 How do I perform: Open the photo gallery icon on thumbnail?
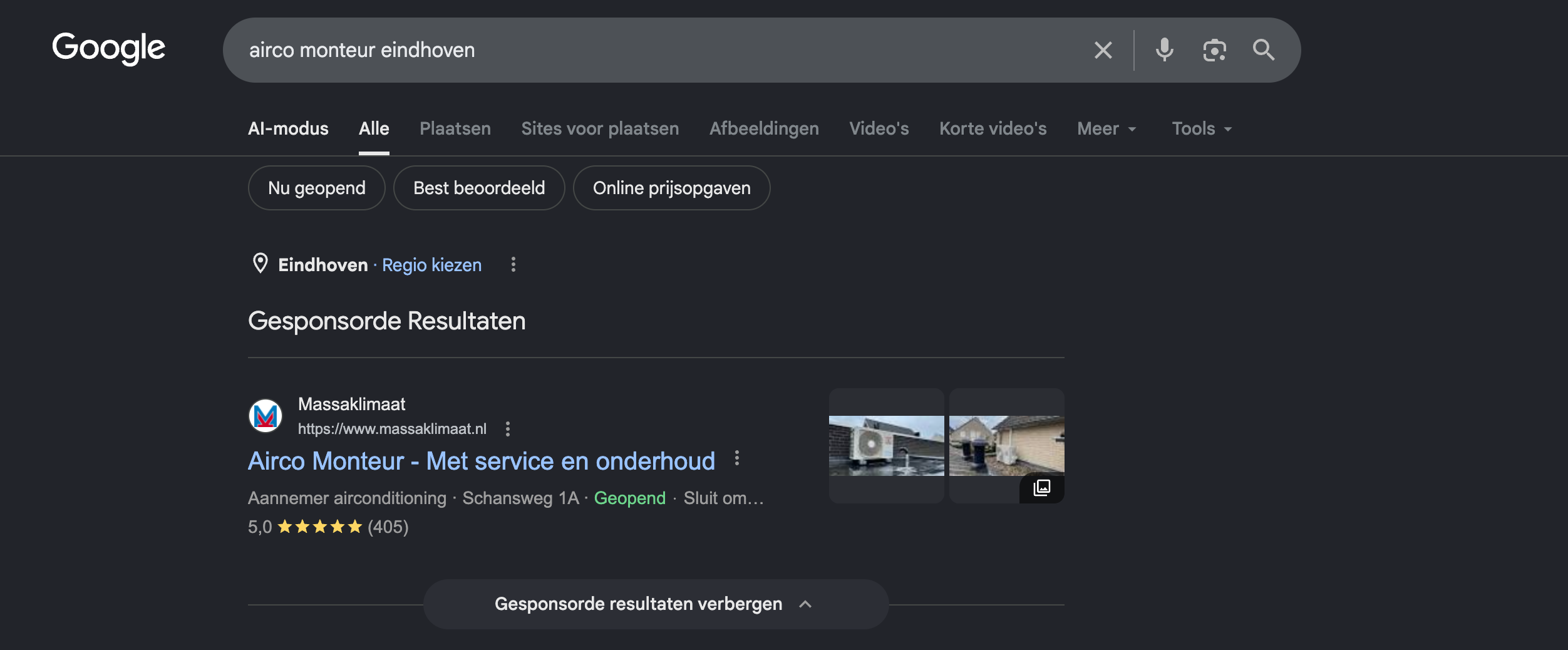(x=1041, y=488)
